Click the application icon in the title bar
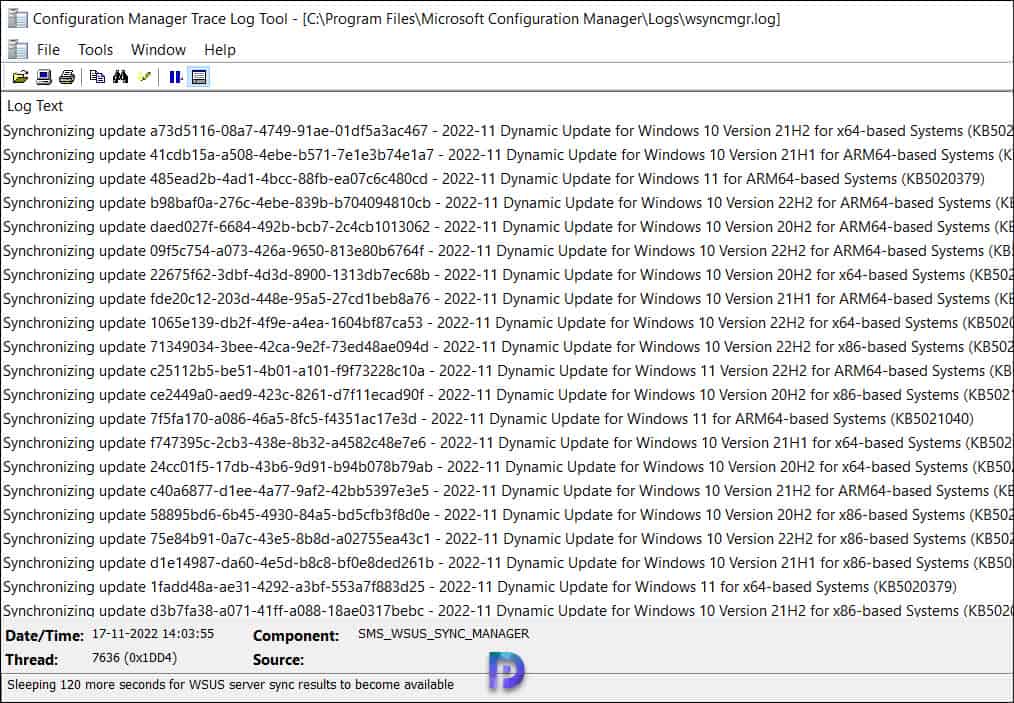The image size is (1014, 703). tap(17, 19)
